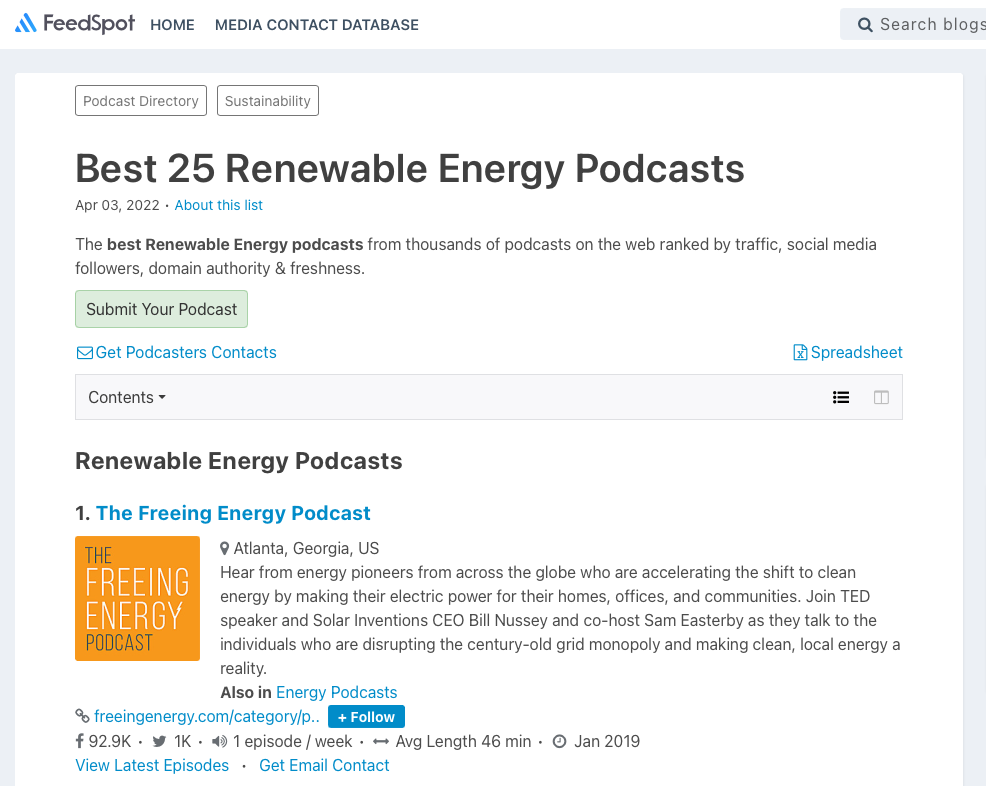This screenshot has width=986, height=786.
Task: Click the envelope icon beside Get Podcasters Contacts
Action: (x=84, y=353)
